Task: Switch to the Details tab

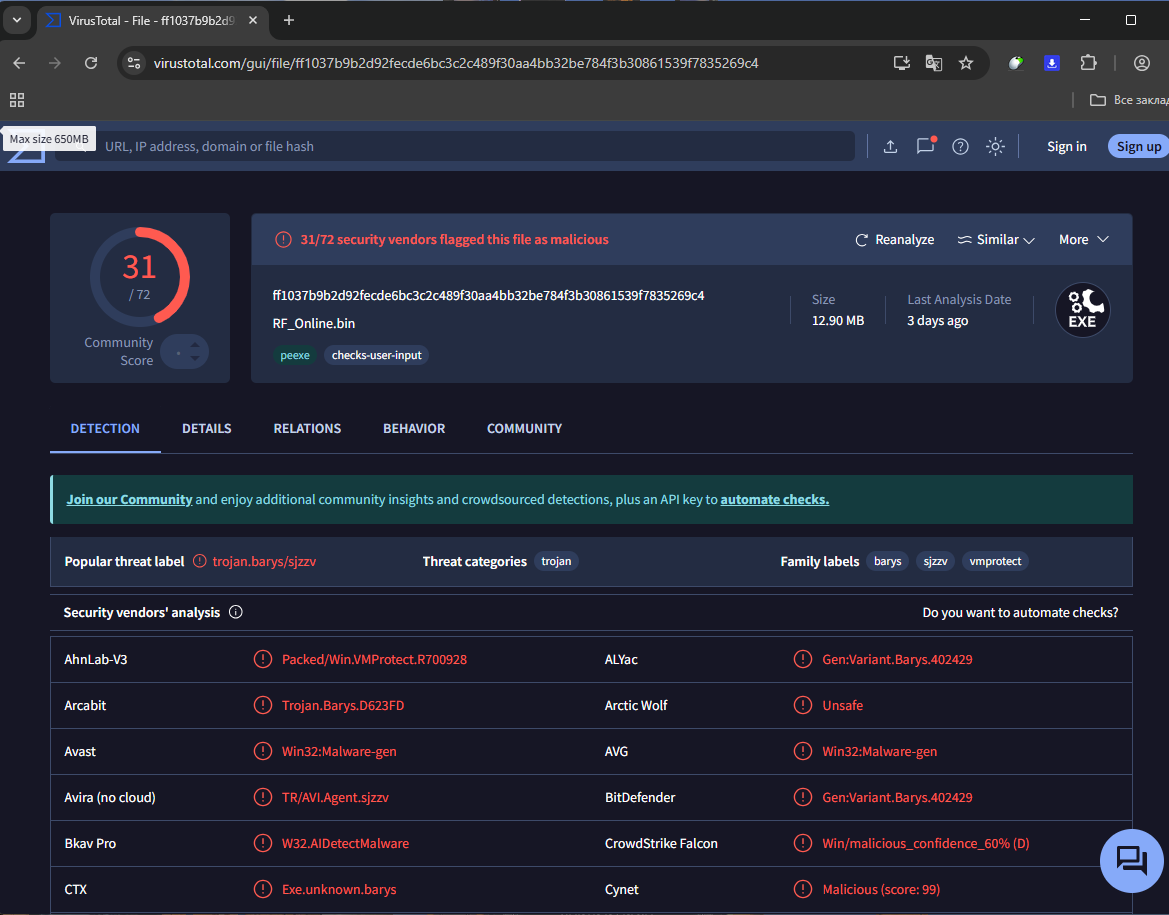Action: pyautogui.click(x=206, y=428)
